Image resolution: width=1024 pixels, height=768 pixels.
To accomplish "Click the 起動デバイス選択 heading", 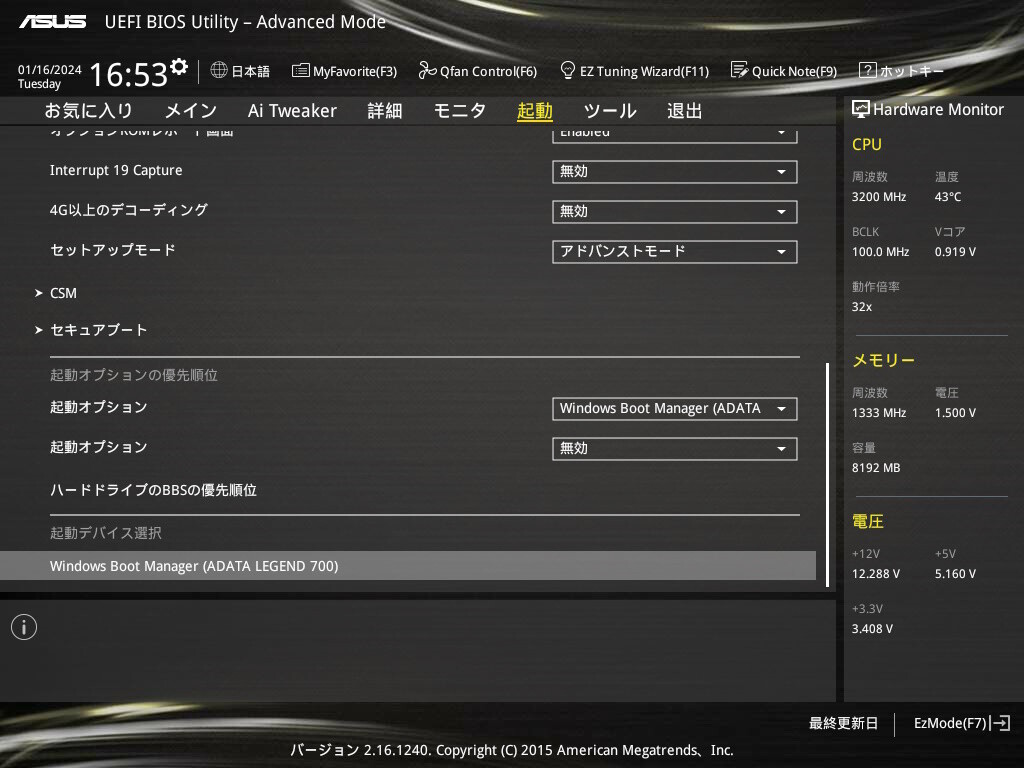I will click(106, 533).
